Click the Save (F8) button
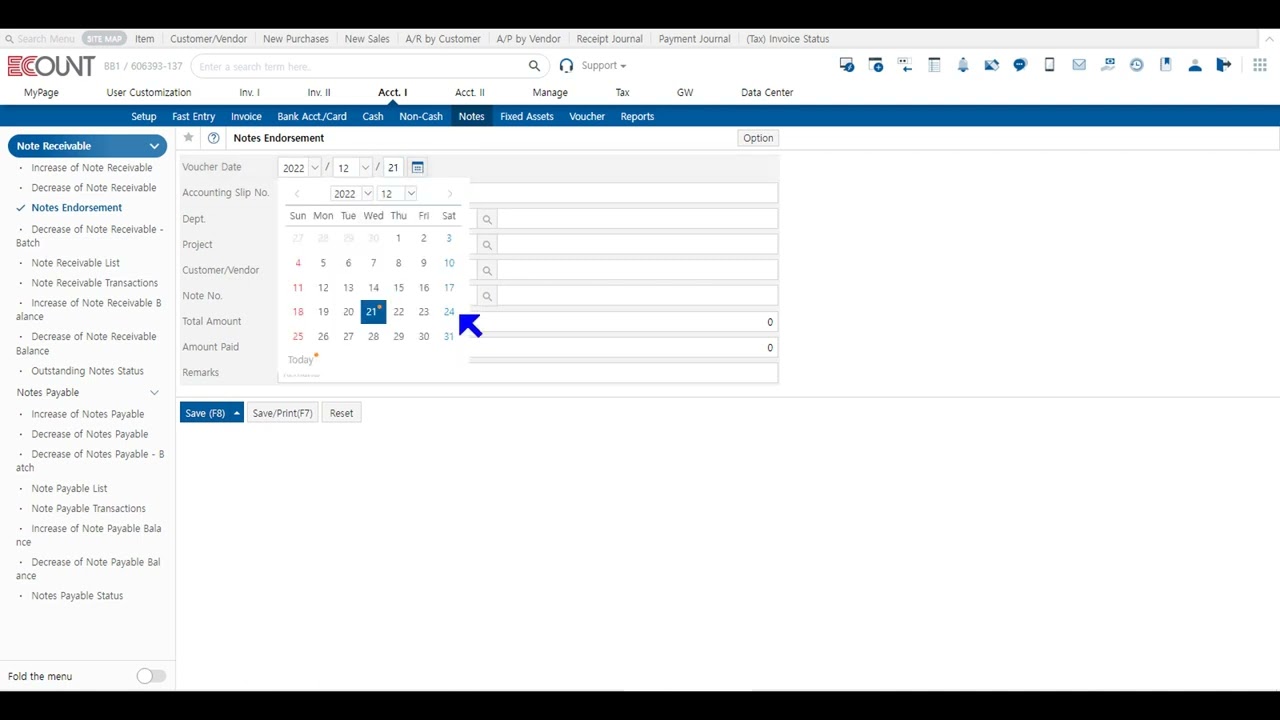 [x=205, y=413]
